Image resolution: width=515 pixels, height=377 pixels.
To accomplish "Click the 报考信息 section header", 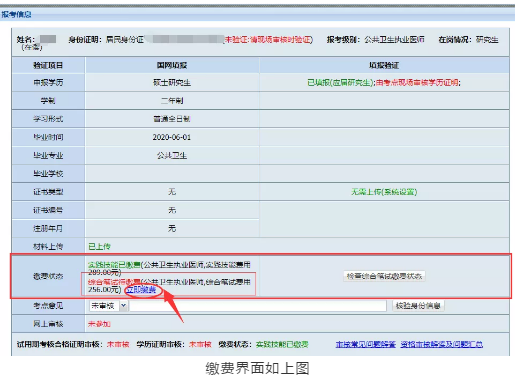I will 16,14.
